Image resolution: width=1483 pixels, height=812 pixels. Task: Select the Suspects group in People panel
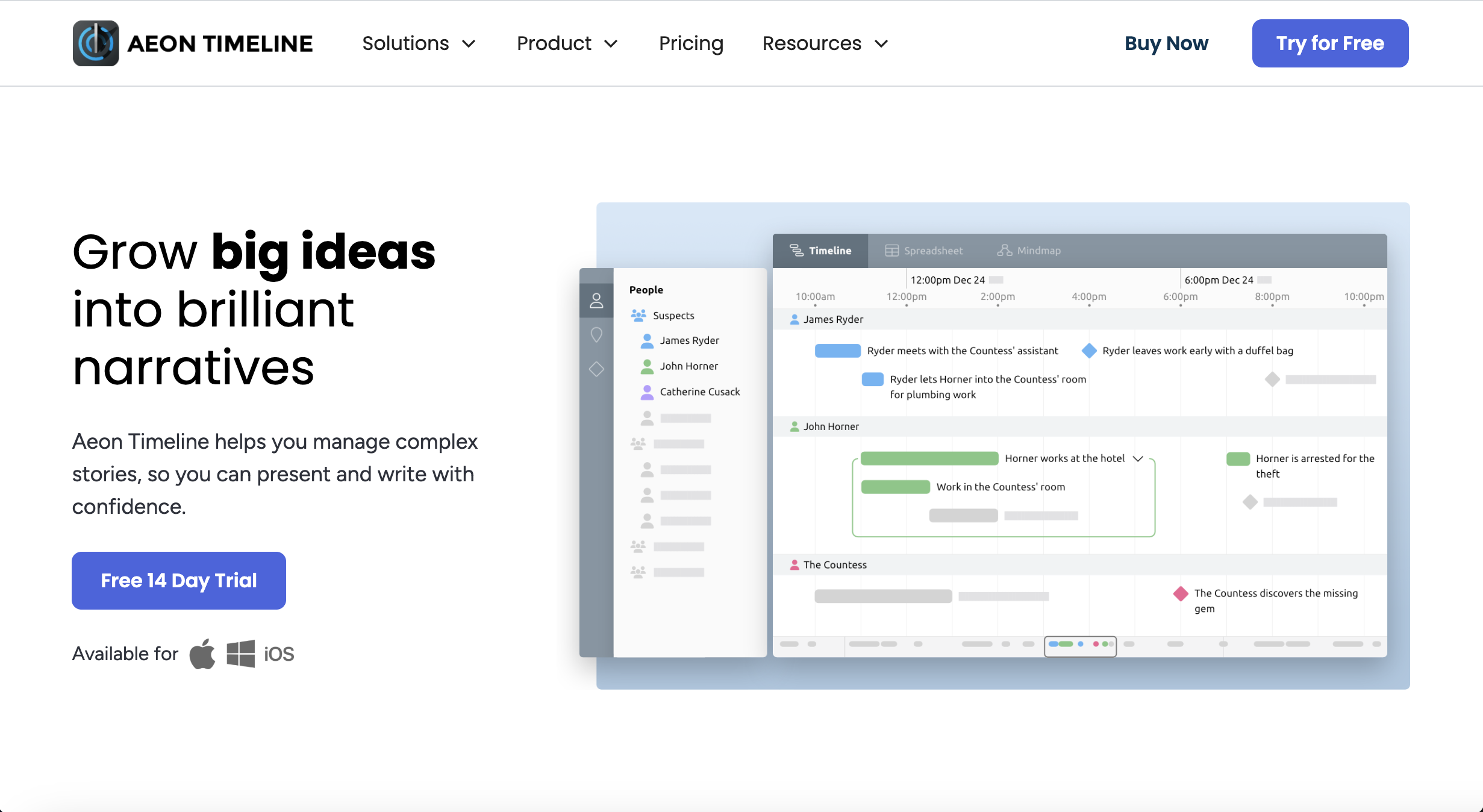663,315
